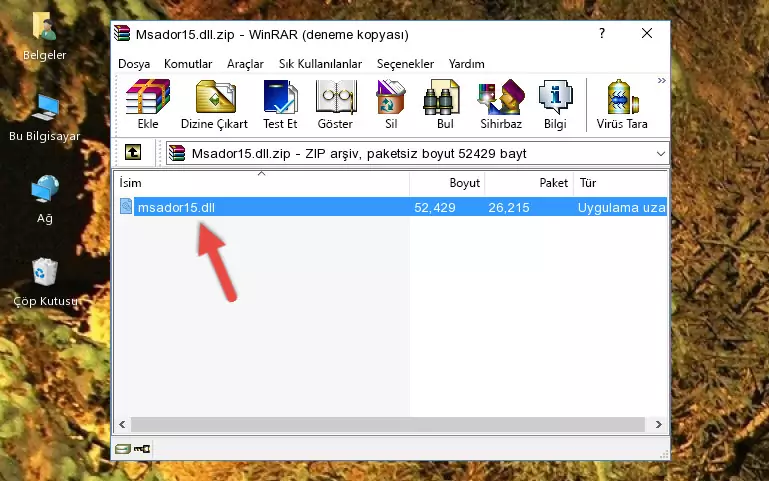Close the WinRAR window
Screen dimensions: 769x481
(647, 33)
